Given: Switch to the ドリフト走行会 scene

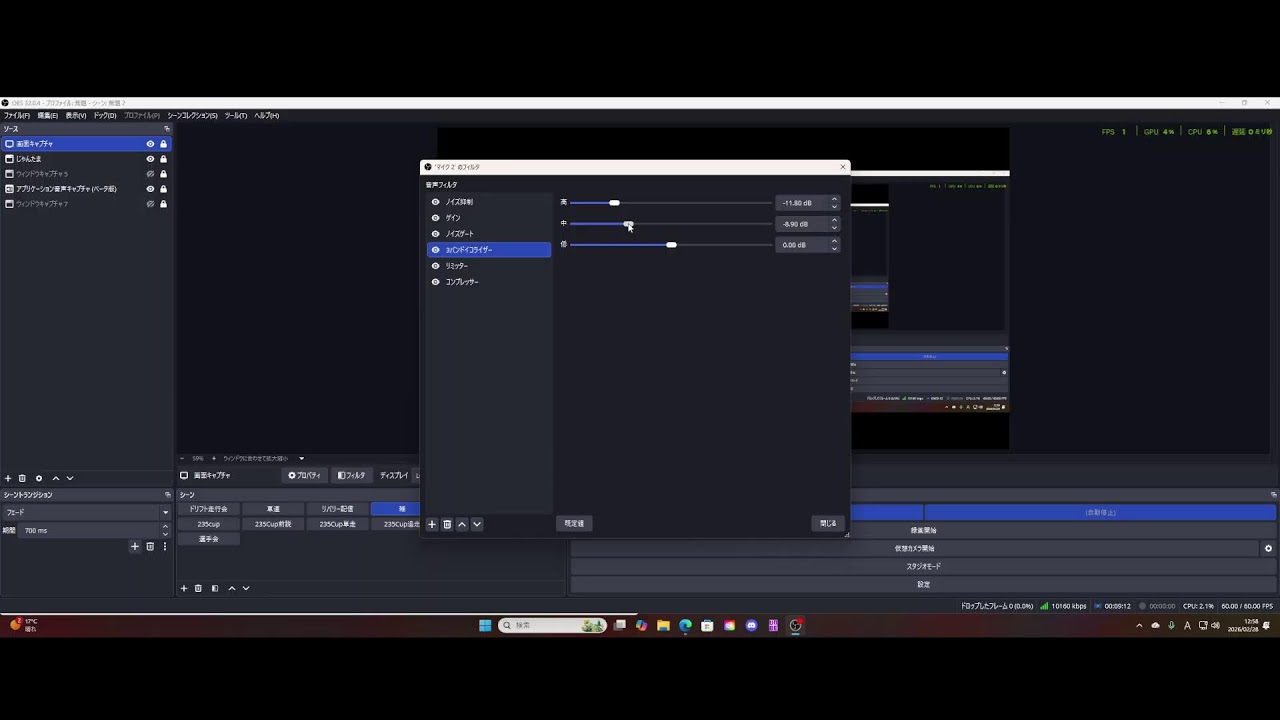Looking at the screenshot, I should [x=209, y=509].
